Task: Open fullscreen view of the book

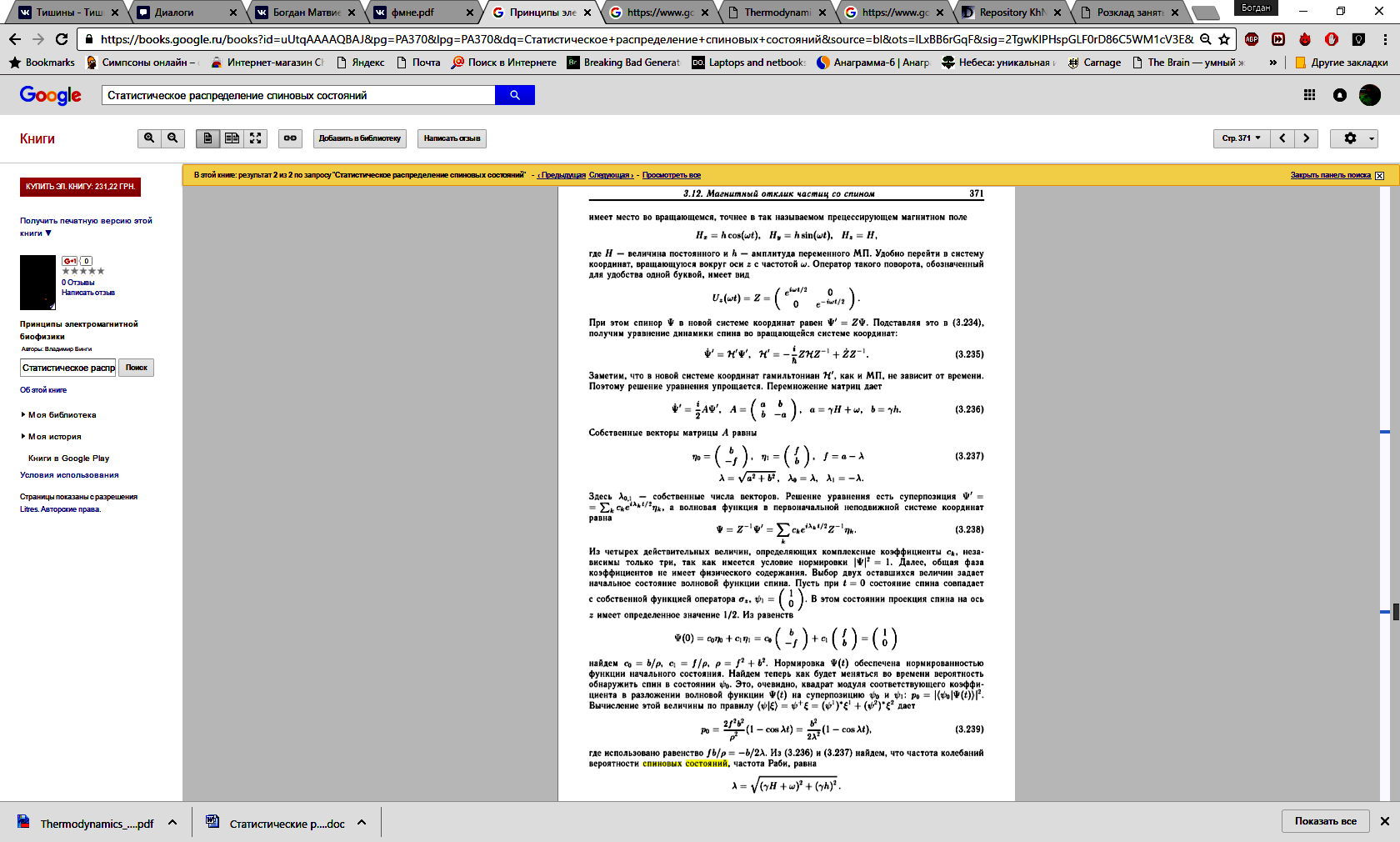Action: [256, 138]
